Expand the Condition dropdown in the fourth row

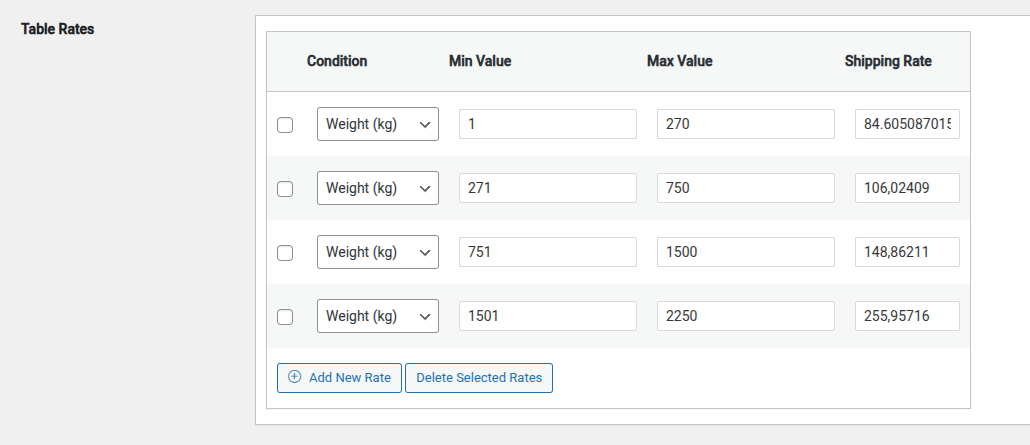point(377,316)
